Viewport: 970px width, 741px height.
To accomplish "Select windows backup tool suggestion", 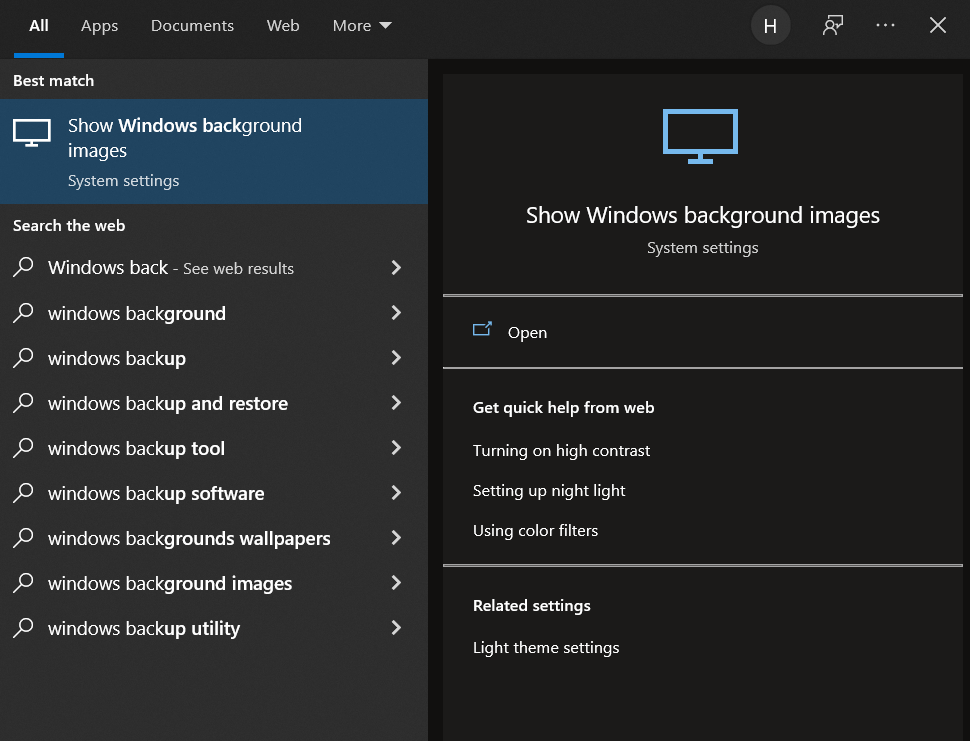I will 214,448.
